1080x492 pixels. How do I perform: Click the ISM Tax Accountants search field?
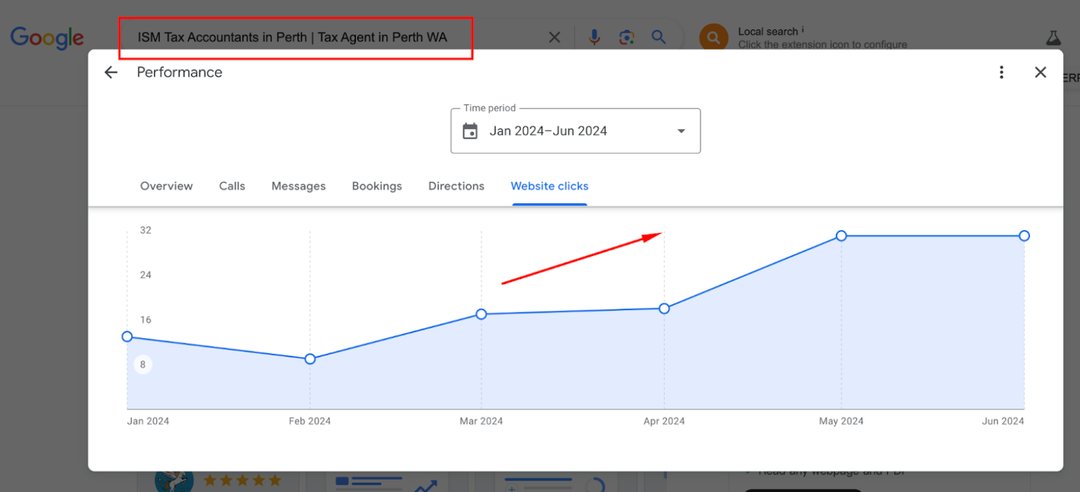pyautogui.click(x=295, y=38)
